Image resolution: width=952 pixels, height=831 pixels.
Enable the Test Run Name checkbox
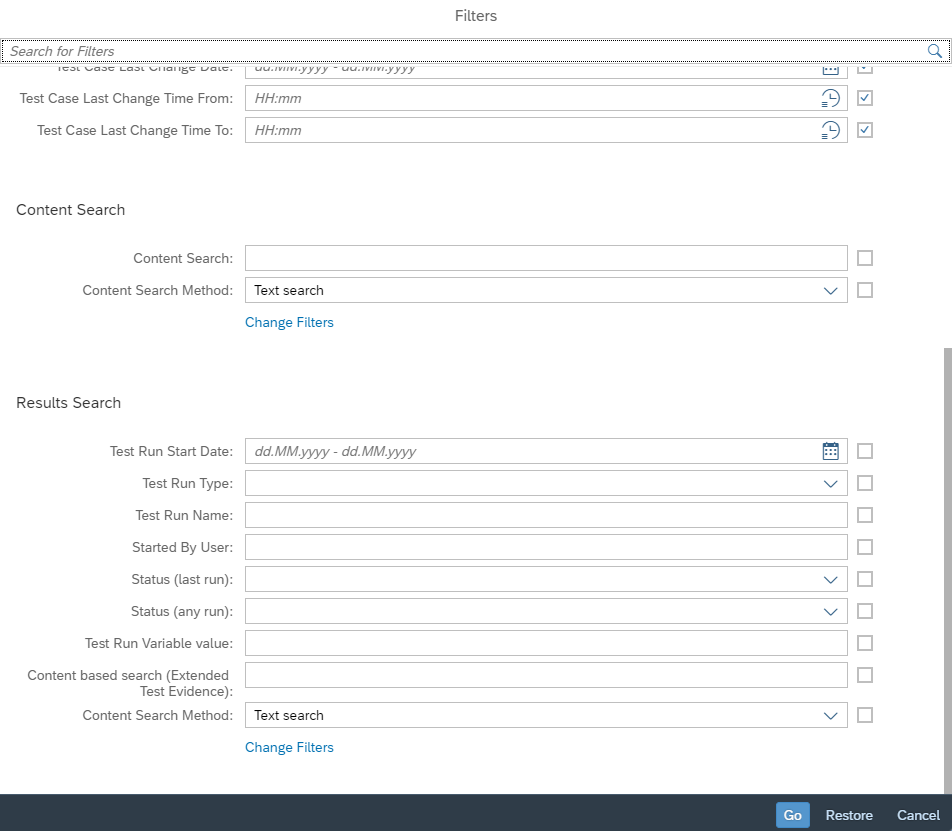click(865, 515)
